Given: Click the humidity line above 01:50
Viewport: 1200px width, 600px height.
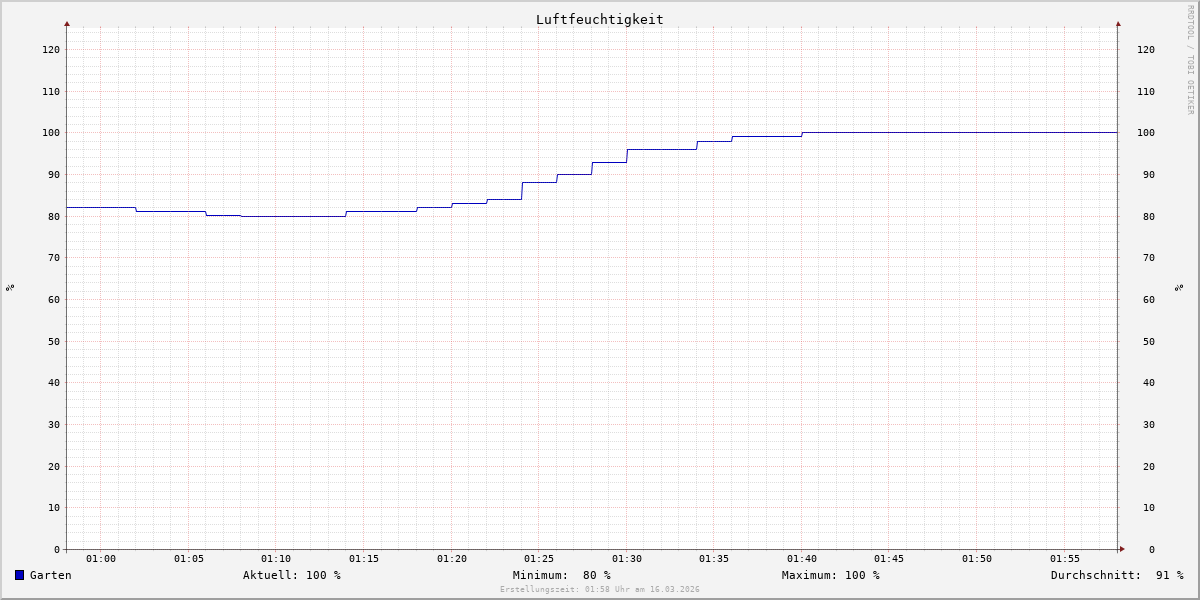Looking at the screenshot, I should tap(977, 132).
